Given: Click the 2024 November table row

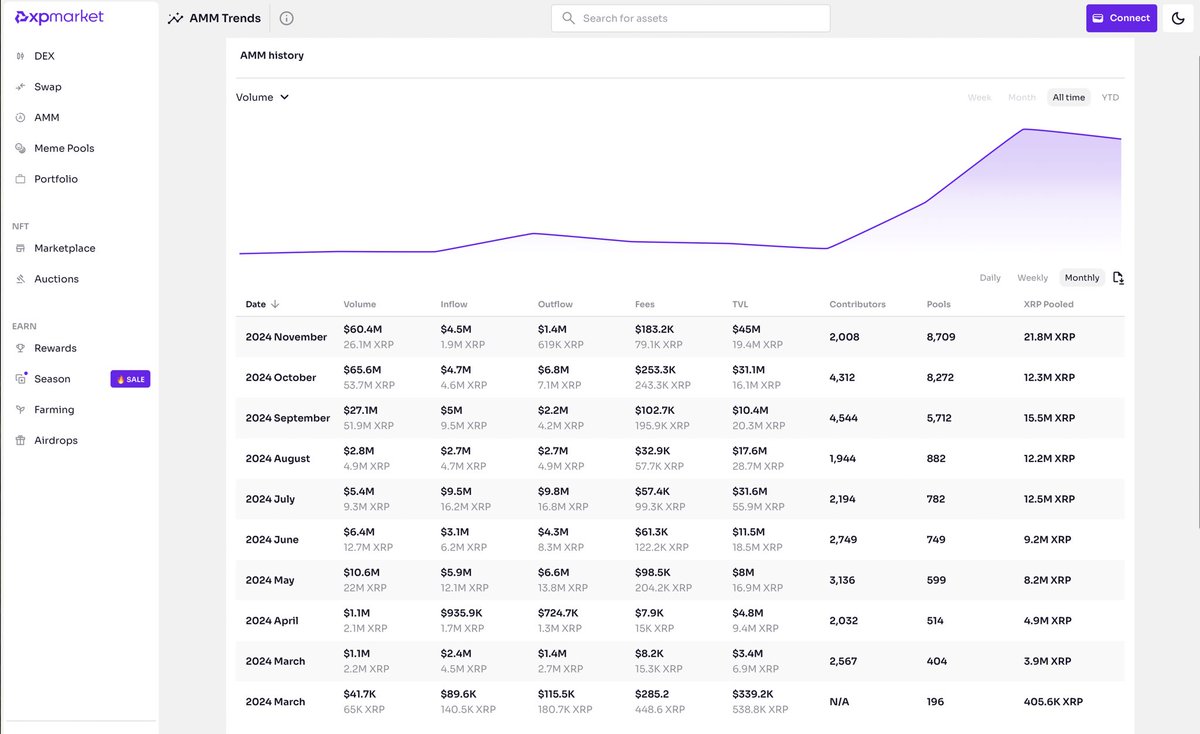Looking at the screenshot, I should pyautogui.click(x=600, y=337).
